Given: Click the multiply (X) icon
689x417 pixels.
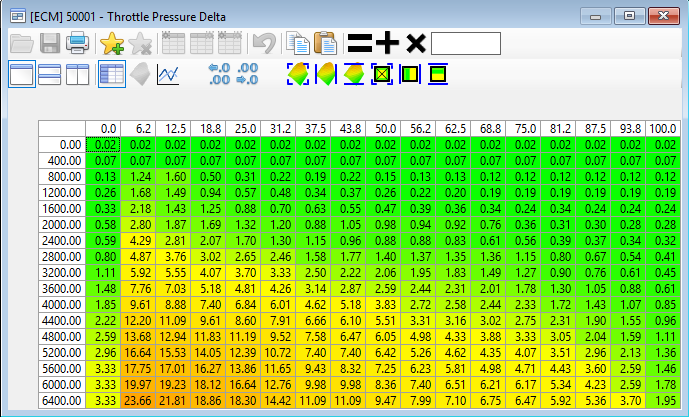Looking at the screenshot, I should pos(416,43).
